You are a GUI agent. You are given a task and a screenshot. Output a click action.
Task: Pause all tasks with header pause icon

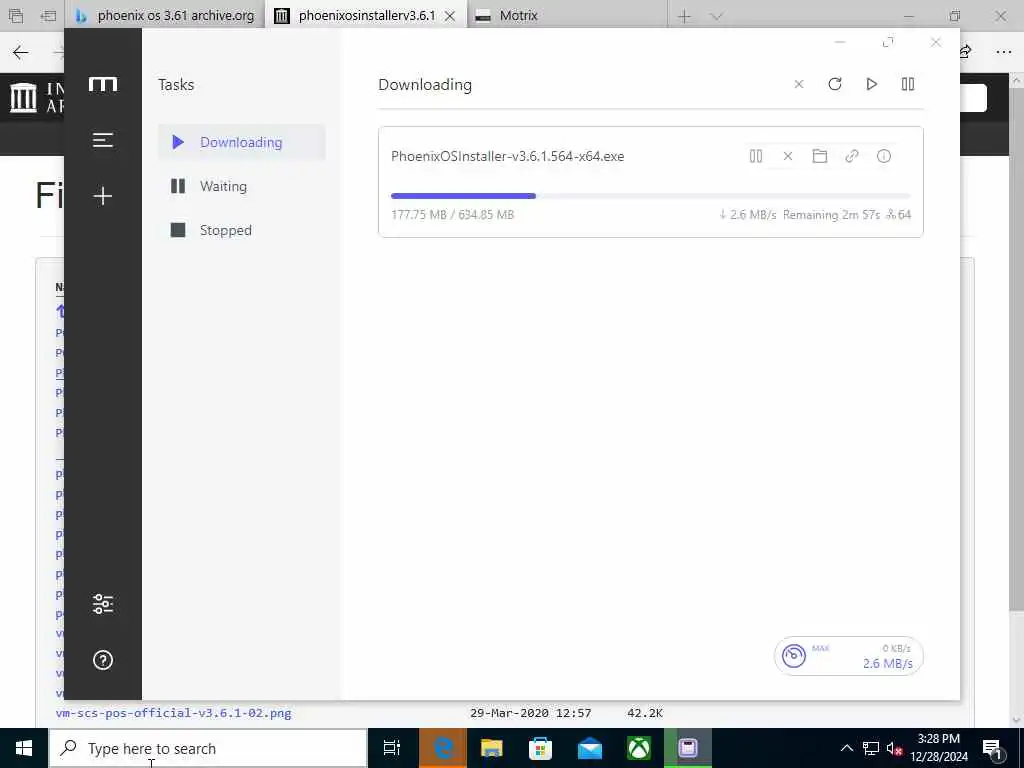tap(908, 84)
